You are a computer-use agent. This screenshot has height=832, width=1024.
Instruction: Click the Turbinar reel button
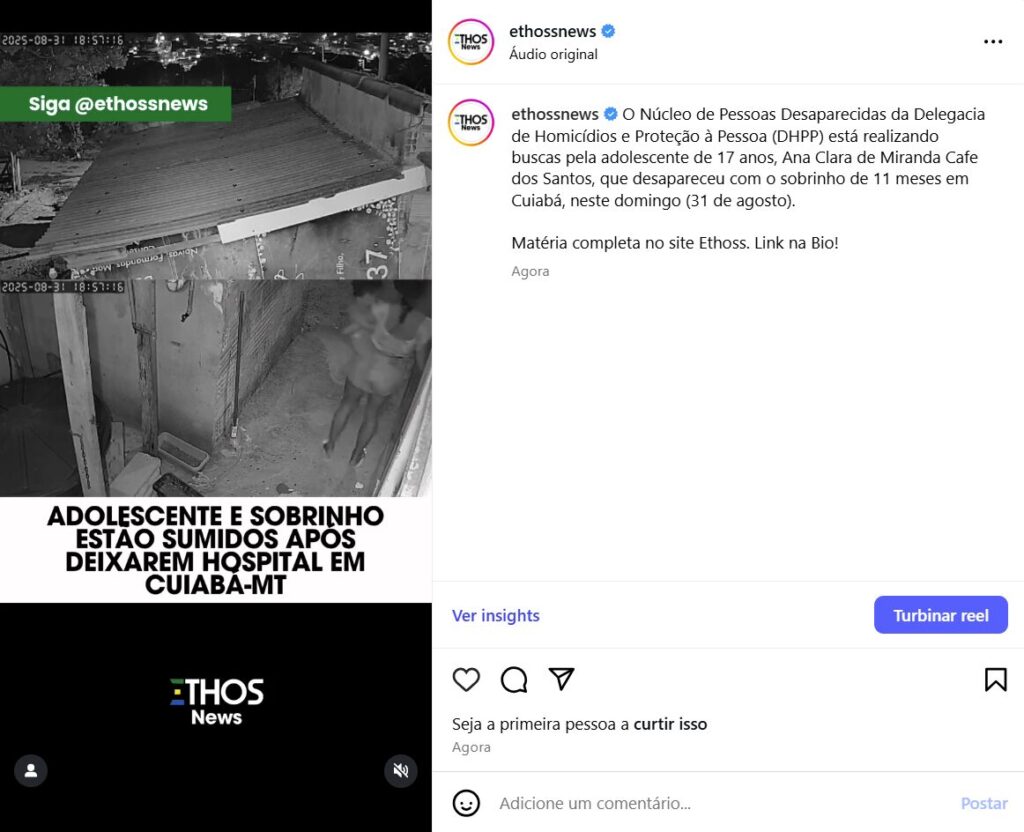click(940, 615)
